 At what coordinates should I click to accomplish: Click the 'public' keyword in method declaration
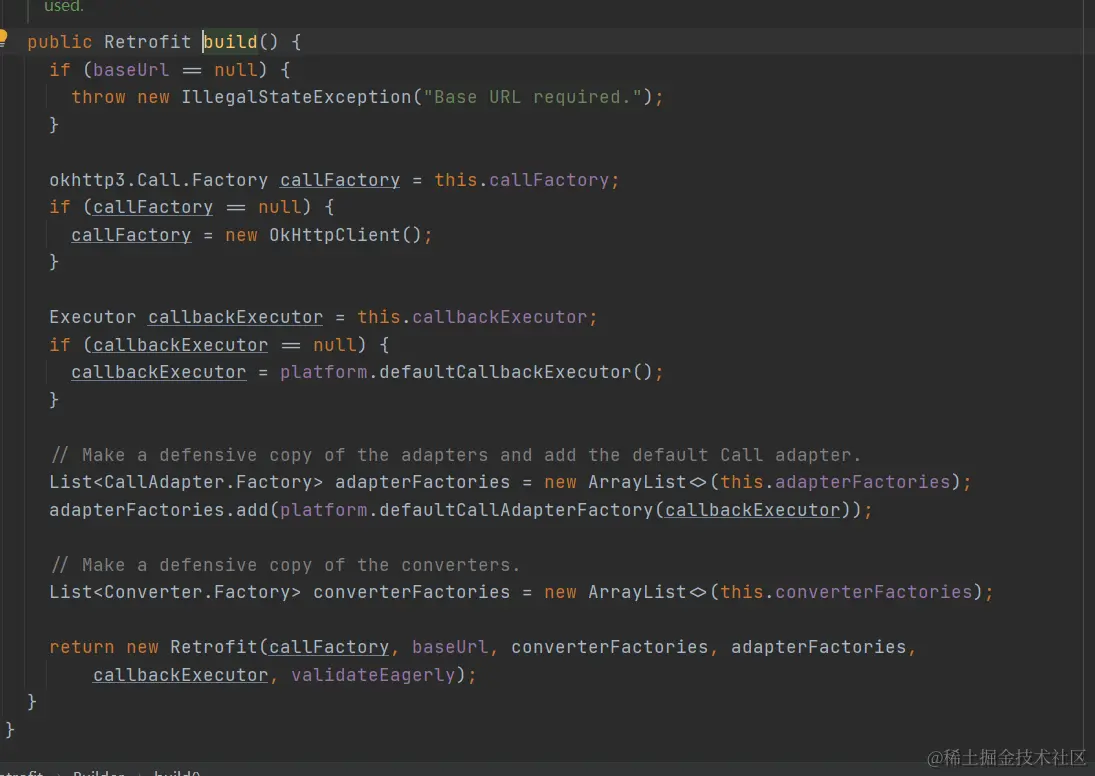[59, 42]
